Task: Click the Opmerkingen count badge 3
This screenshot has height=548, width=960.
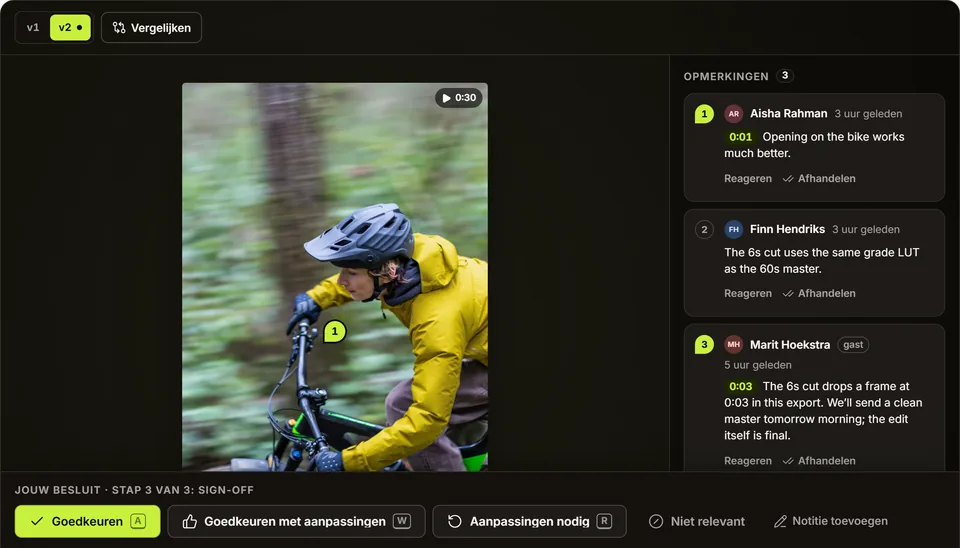Action: [x=785, y=75]
